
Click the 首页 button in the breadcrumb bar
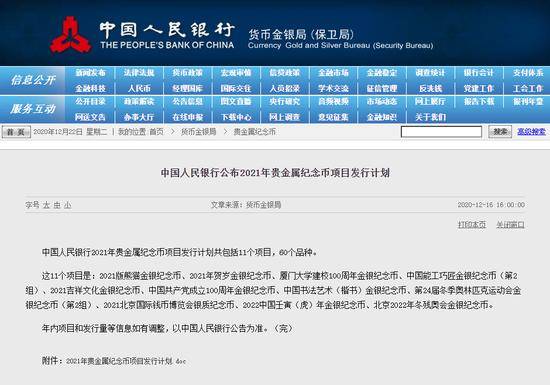[16, 132]
